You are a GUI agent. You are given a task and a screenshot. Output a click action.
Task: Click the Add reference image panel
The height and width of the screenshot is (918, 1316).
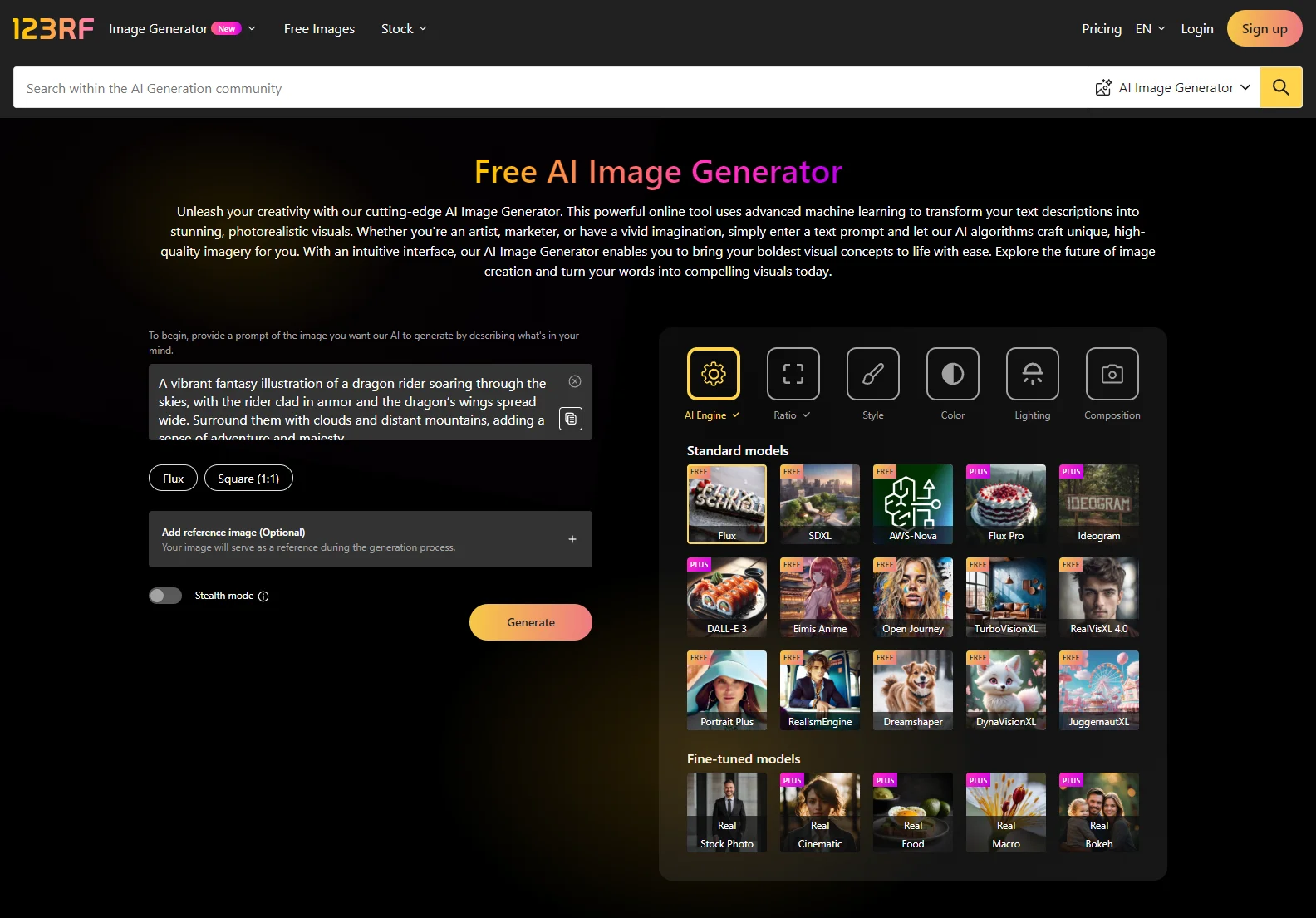[371, 539]
